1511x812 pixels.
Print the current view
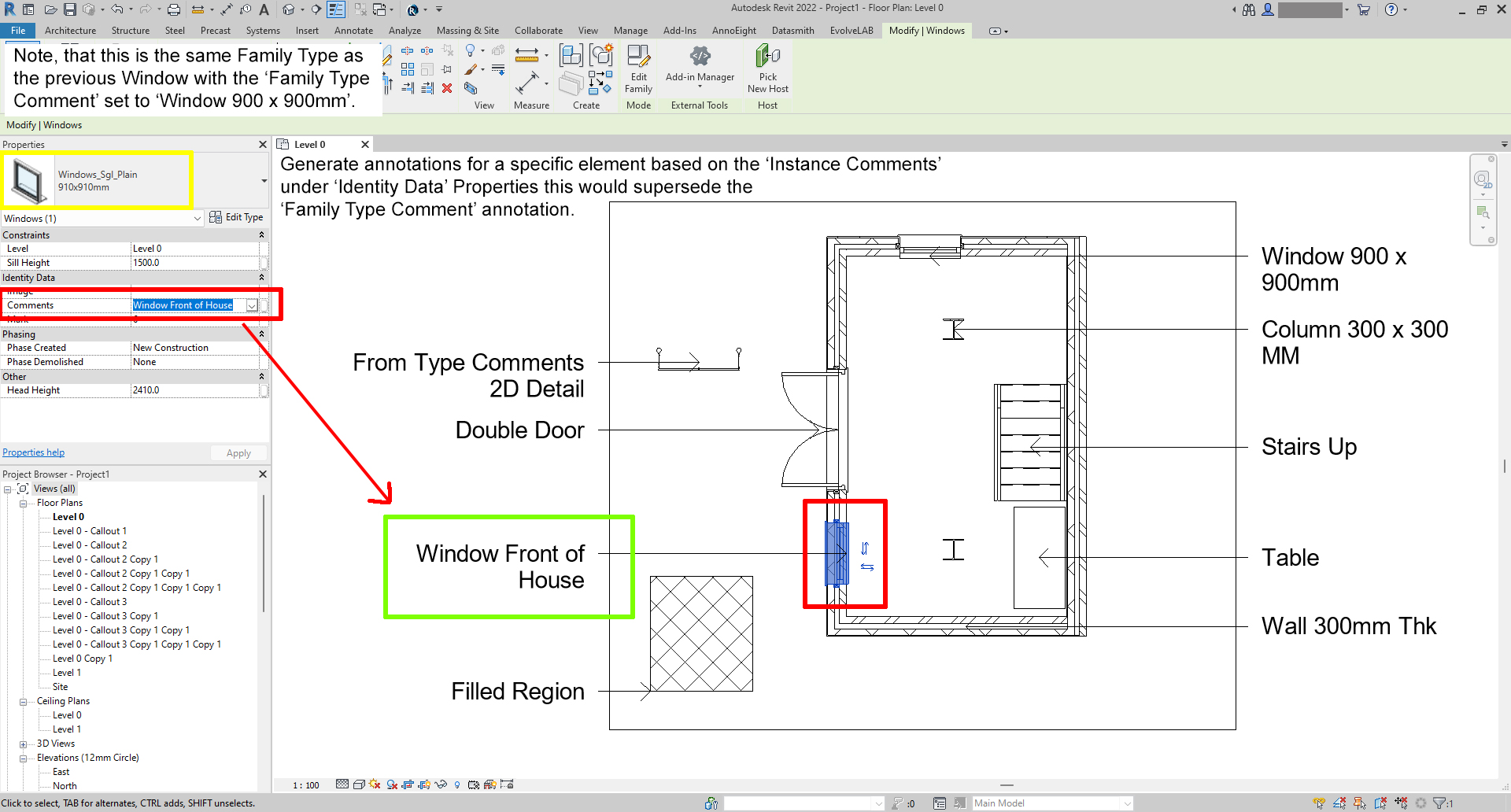click(x=174, y=9)
